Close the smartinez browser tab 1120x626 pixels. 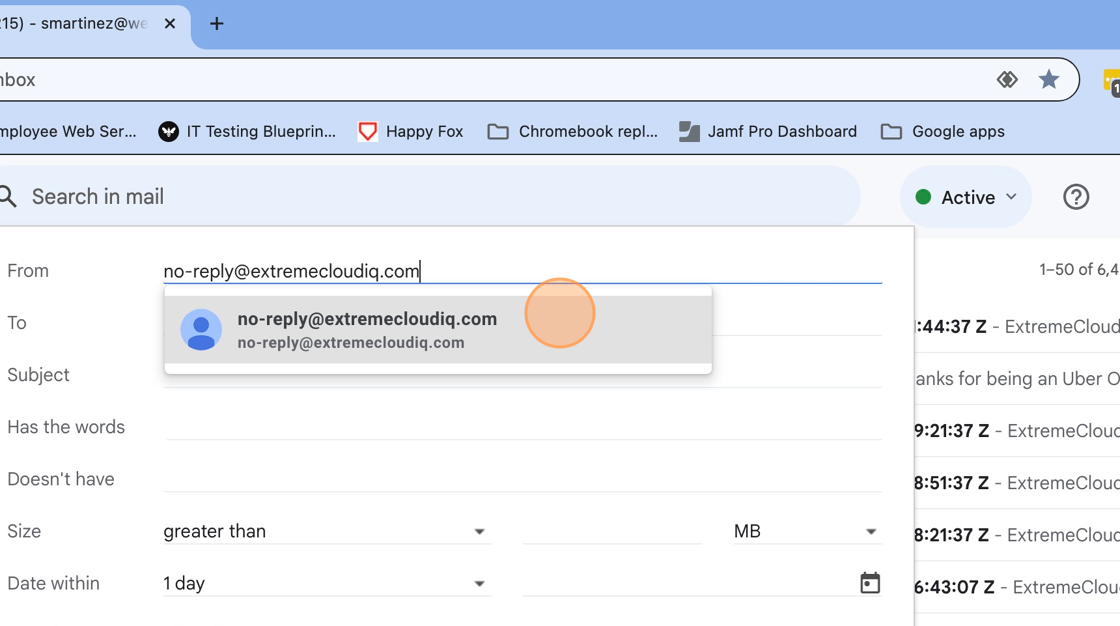[x=169, y=24]
